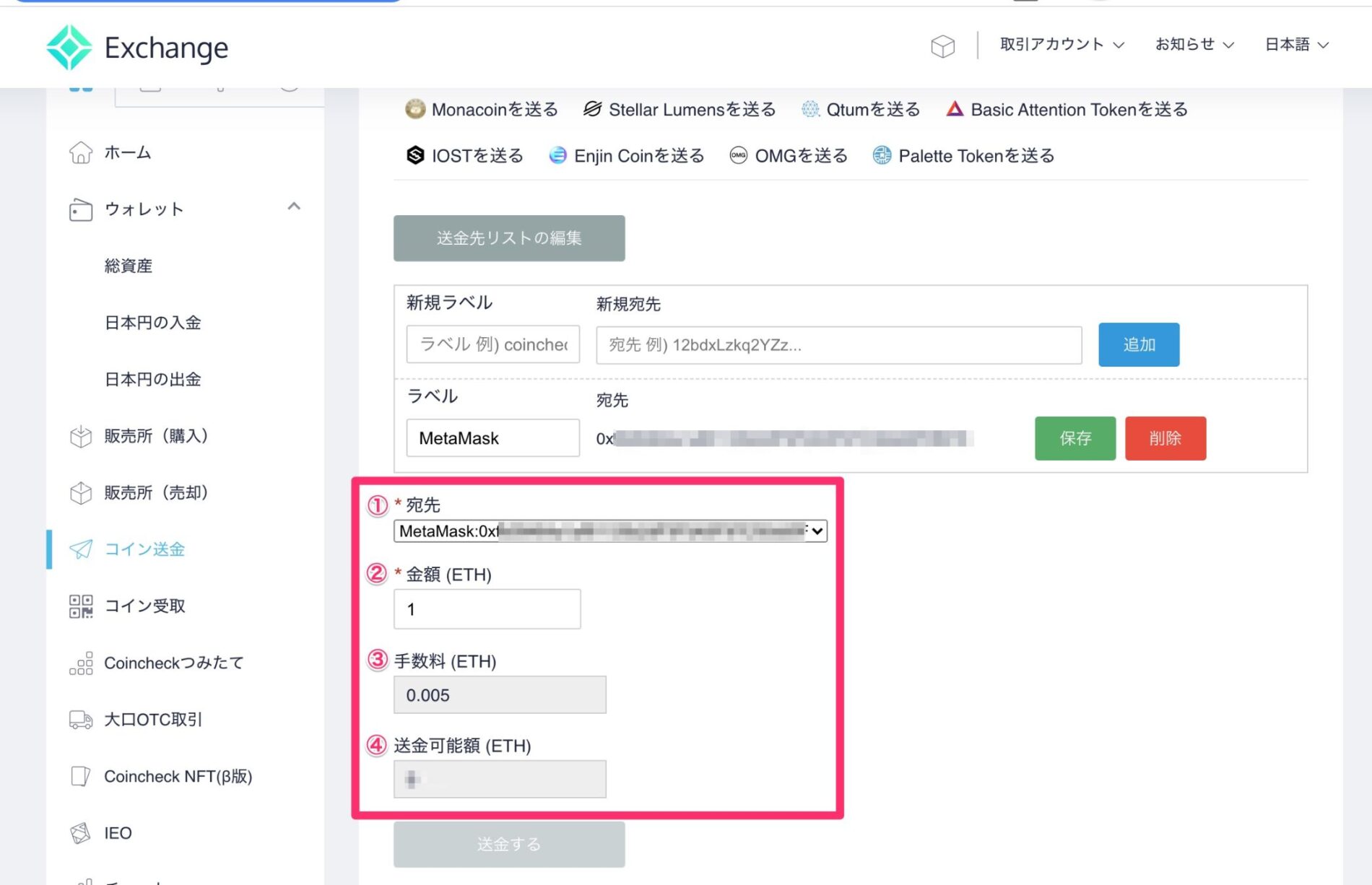Click the Palette Token icon
1372x885 pixels.
tap(882, 155)
